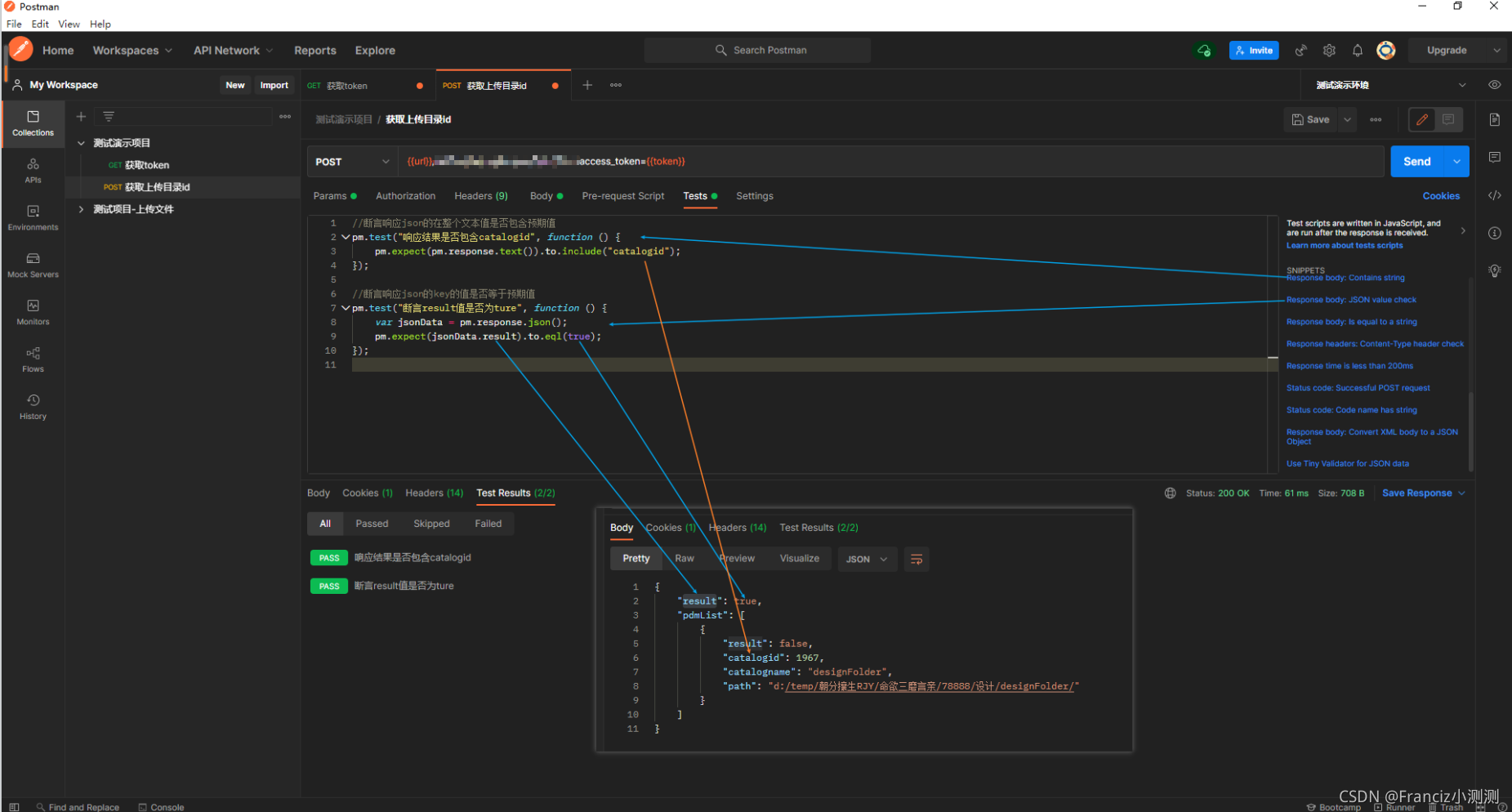Collapse the snippets panel with arrow

click(1462, 231)
